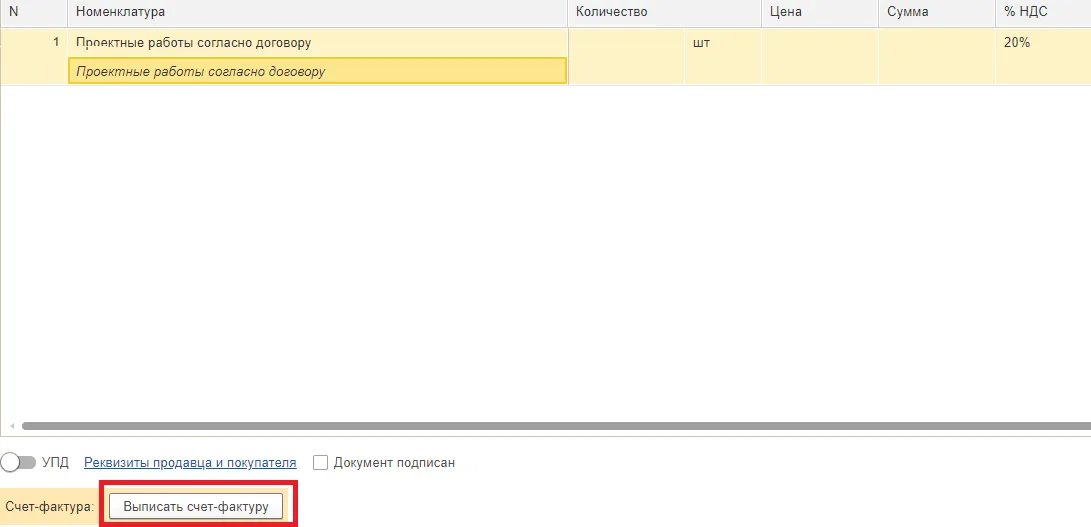Click the шт unit cell
Image resolution: width=1091 pixels, height=527 pixels.
(x=723, y=56)
